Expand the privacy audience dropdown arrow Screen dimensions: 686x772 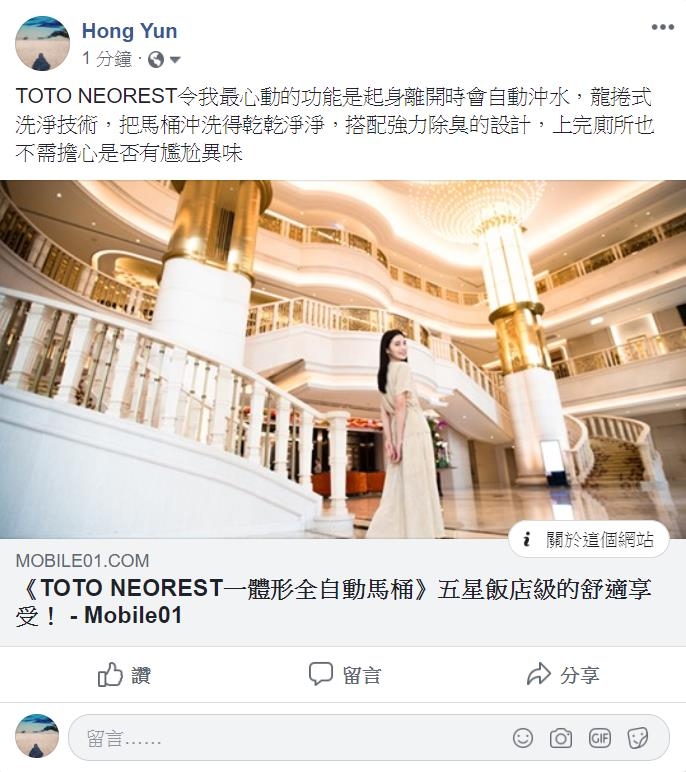pos(175,60)
